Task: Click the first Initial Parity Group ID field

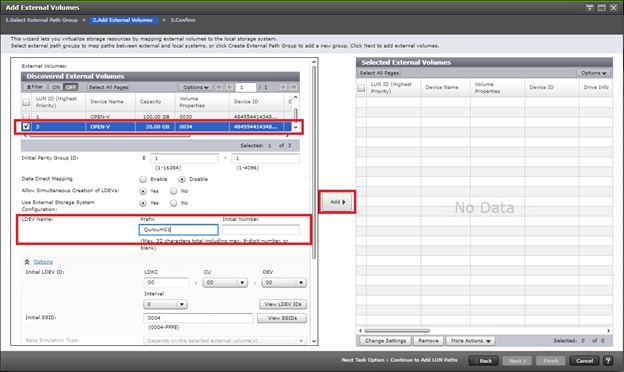Action: pos(184,158)
